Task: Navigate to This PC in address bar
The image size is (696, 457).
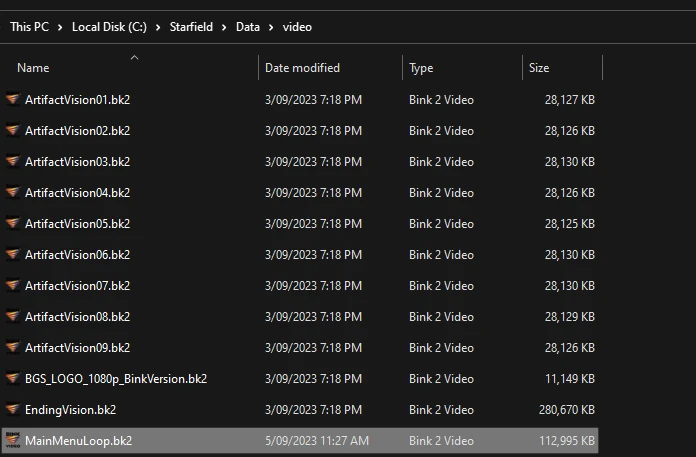Action: click(29, 27)
